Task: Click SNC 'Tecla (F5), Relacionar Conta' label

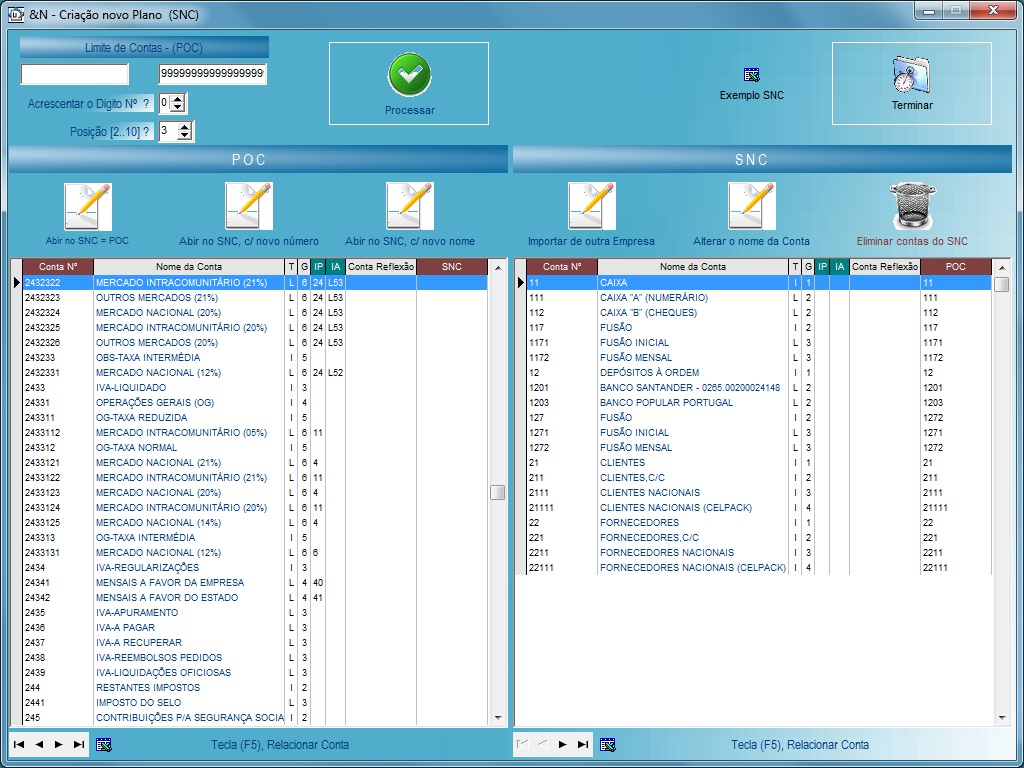Action: point(800,744)
